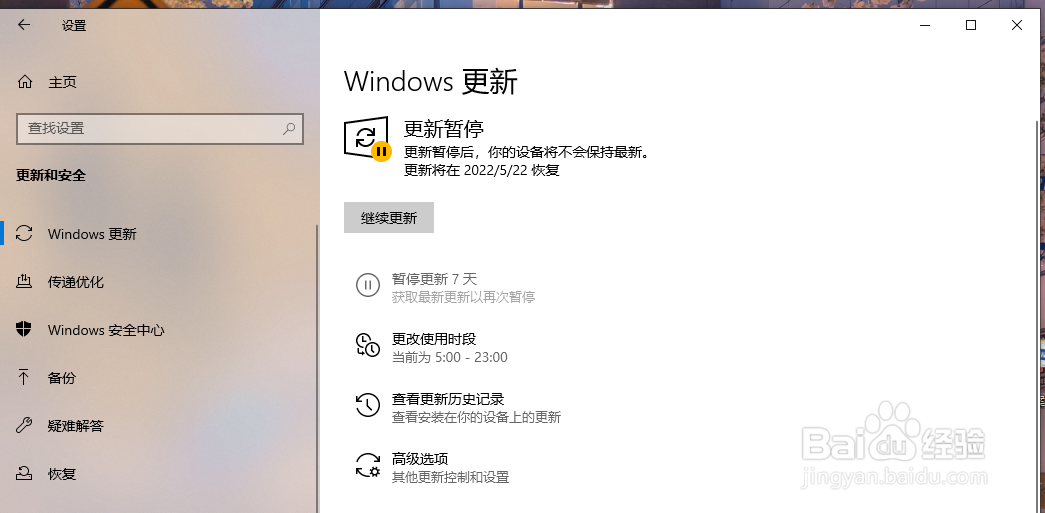Click the gear sync icon for 高级选项

(x=367, y=465)
